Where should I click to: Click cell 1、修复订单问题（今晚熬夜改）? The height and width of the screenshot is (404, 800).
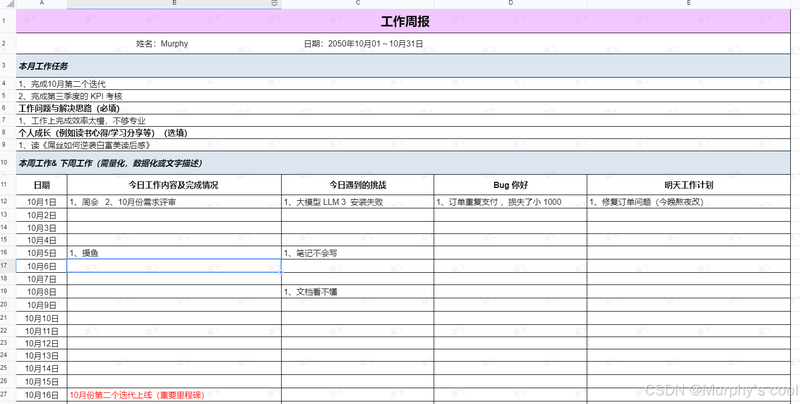coord(688,202)
